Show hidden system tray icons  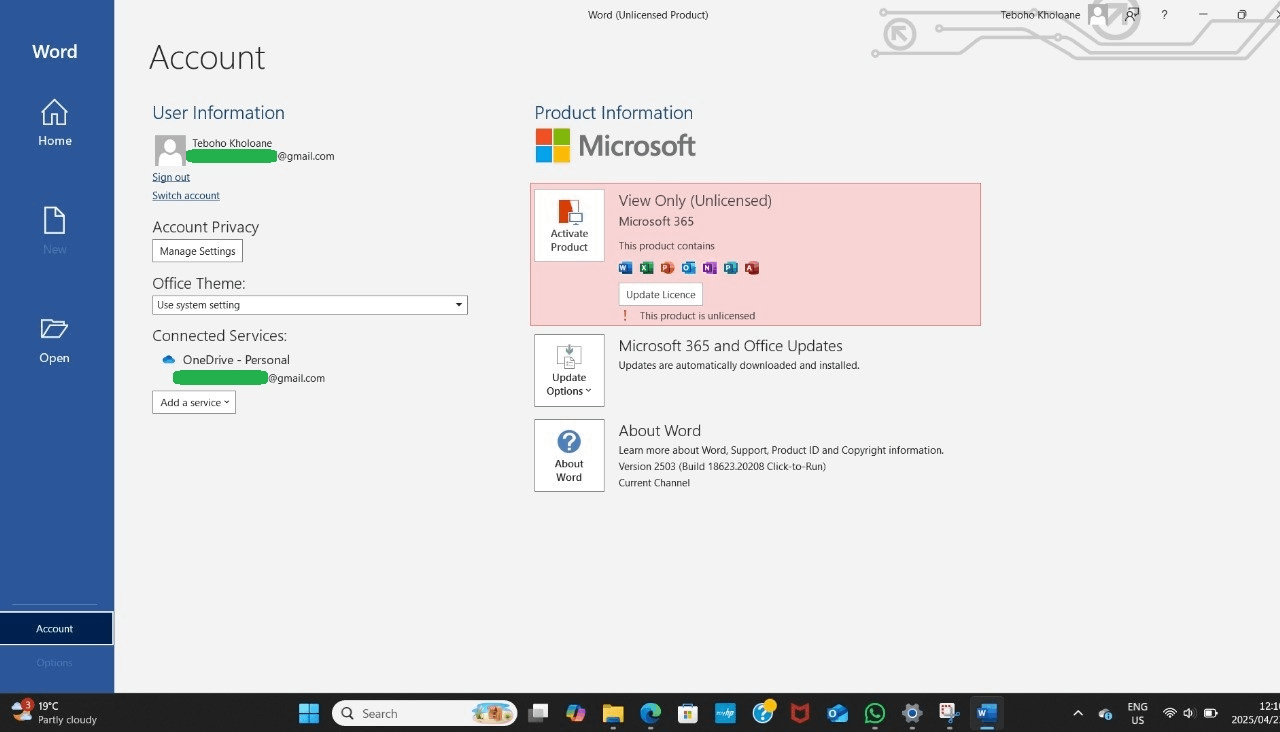pyautogui.click(x=1077, y=714)
